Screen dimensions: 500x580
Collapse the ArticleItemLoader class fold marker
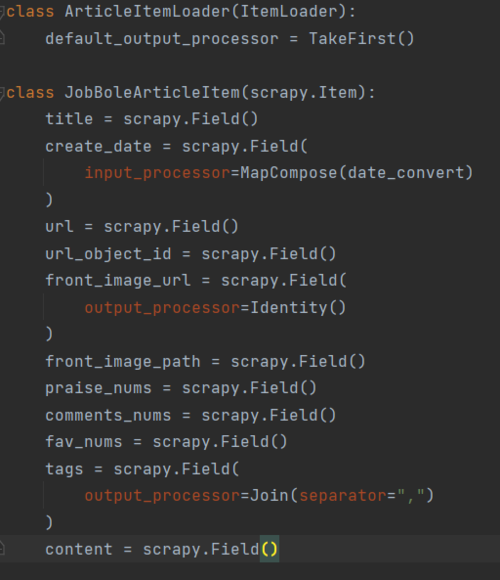2,12
